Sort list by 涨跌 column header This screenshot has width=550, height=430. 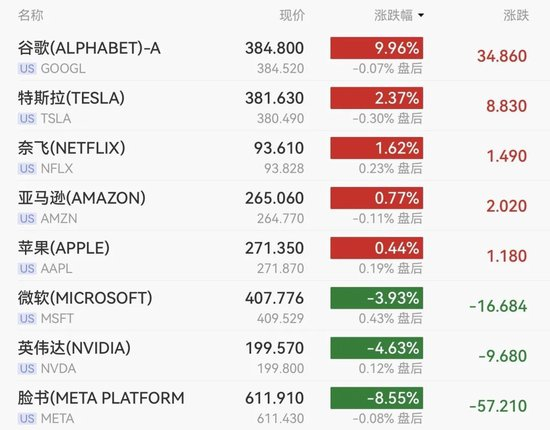coord(516,15)
